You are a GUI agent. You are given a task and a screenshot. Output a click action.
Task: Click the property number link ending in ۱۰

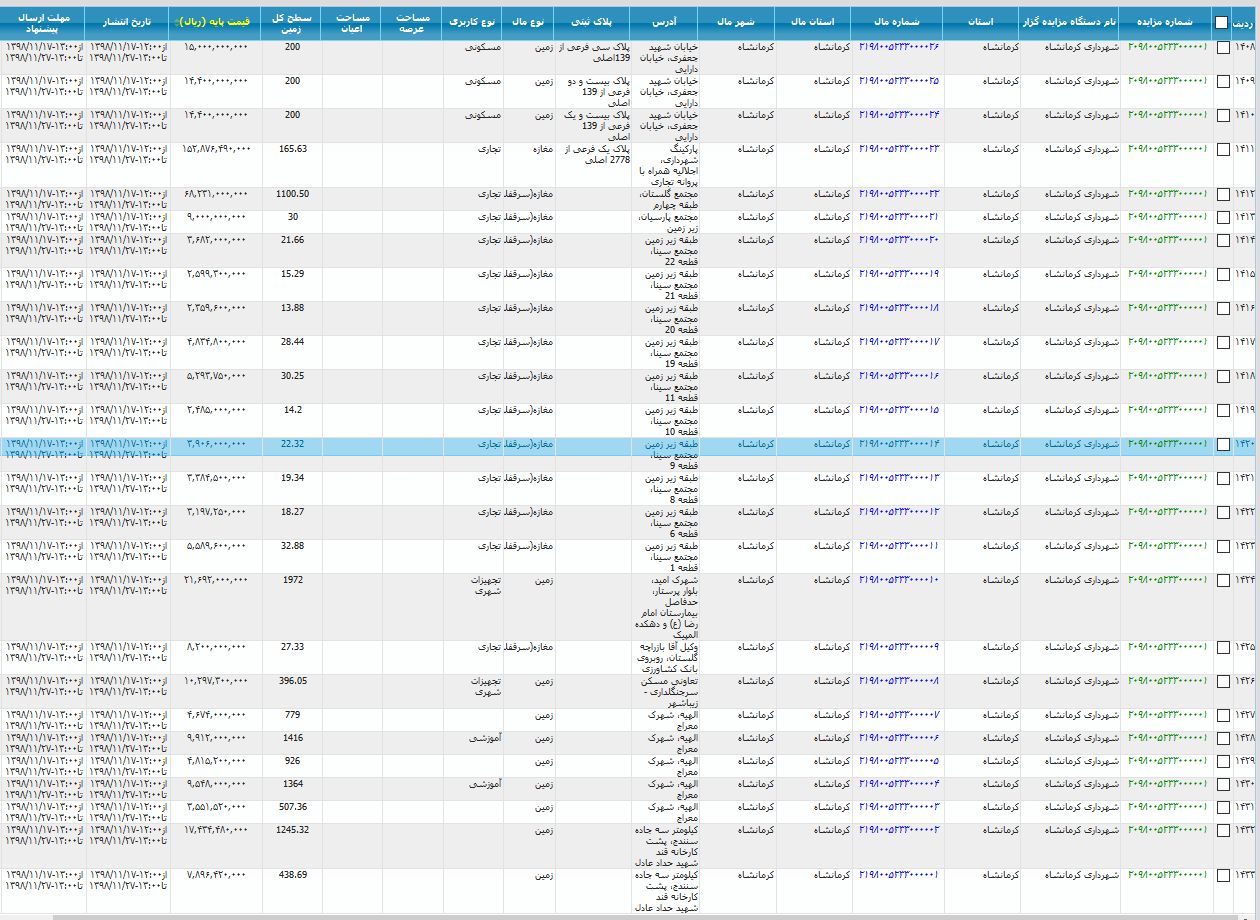tap(898, 579)
